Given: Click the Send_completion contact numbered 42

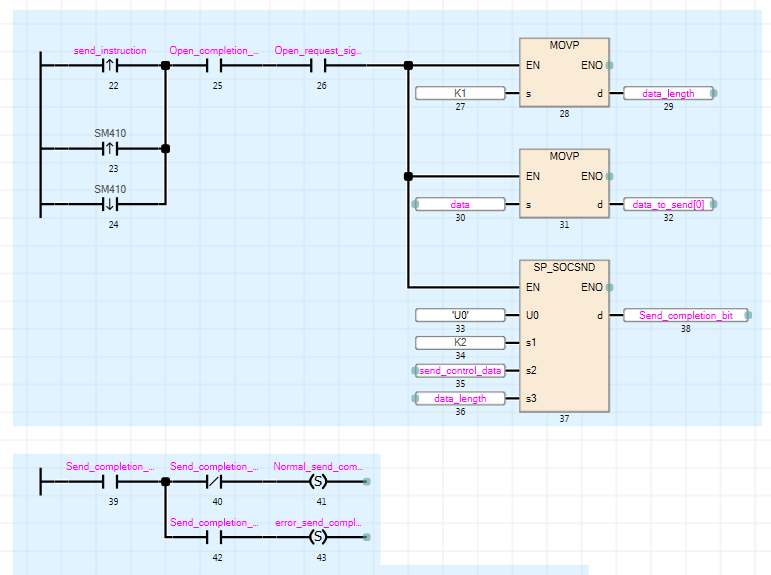Looking at the screenshot, I should click(x=213, y=538).
